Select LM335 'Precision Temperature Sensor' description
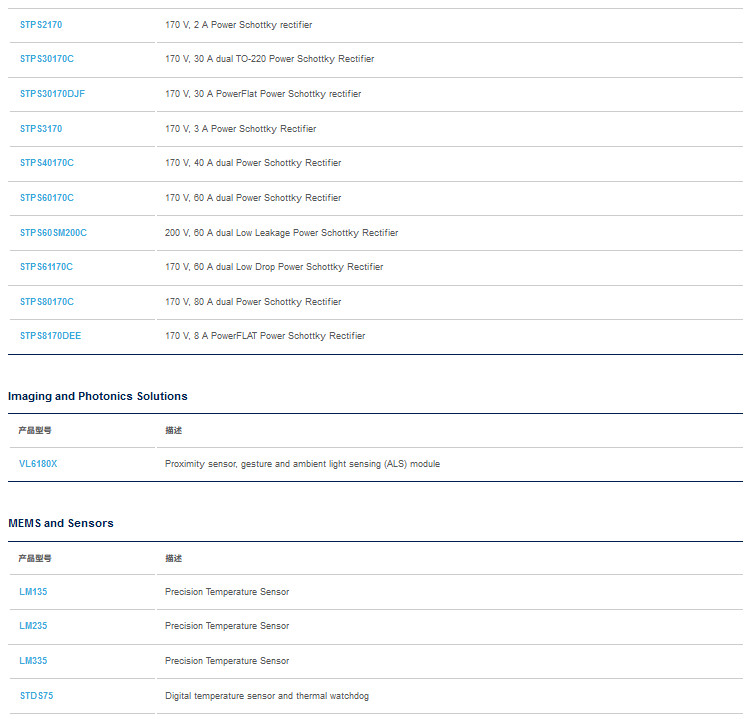This screenshot has width=755, height=719. point(227,661)
